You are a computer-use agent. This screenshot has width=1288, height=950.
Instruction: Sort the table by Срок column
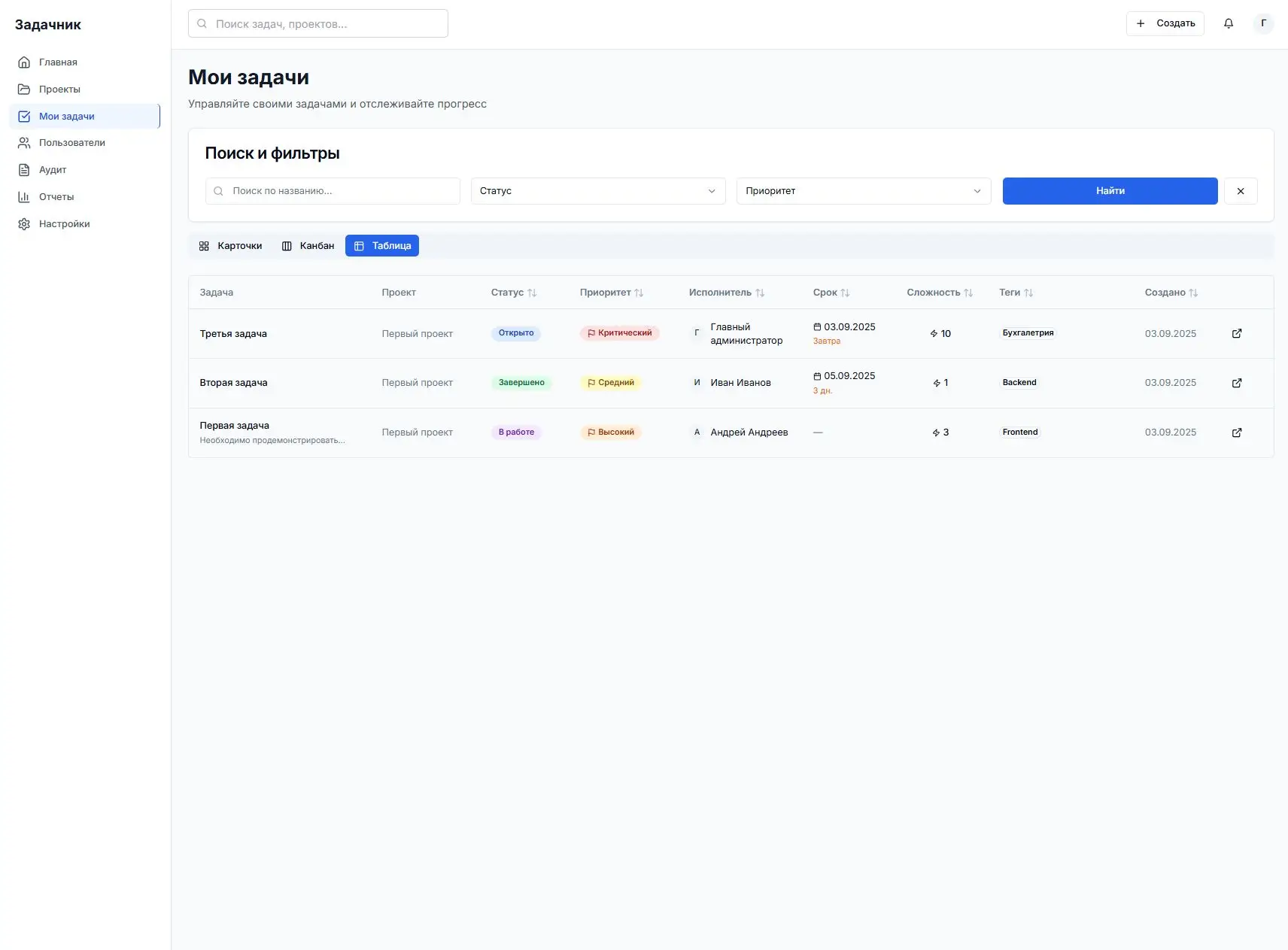(831, 293)
